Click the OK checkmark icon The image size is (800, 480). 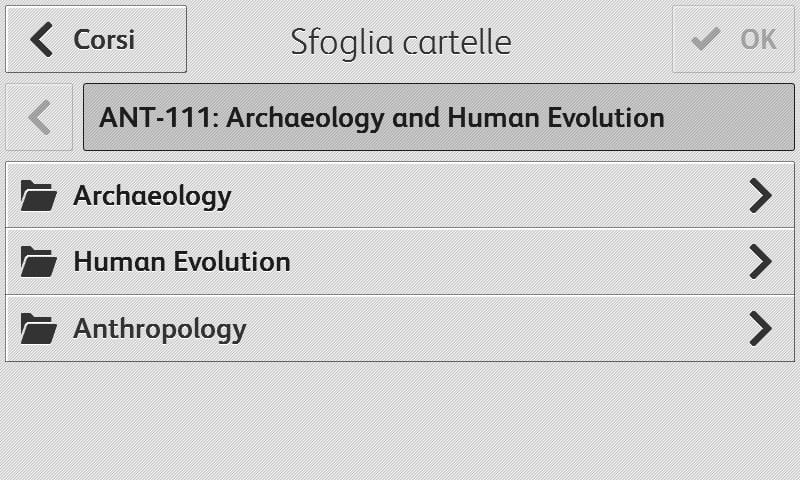pos(706,39)
